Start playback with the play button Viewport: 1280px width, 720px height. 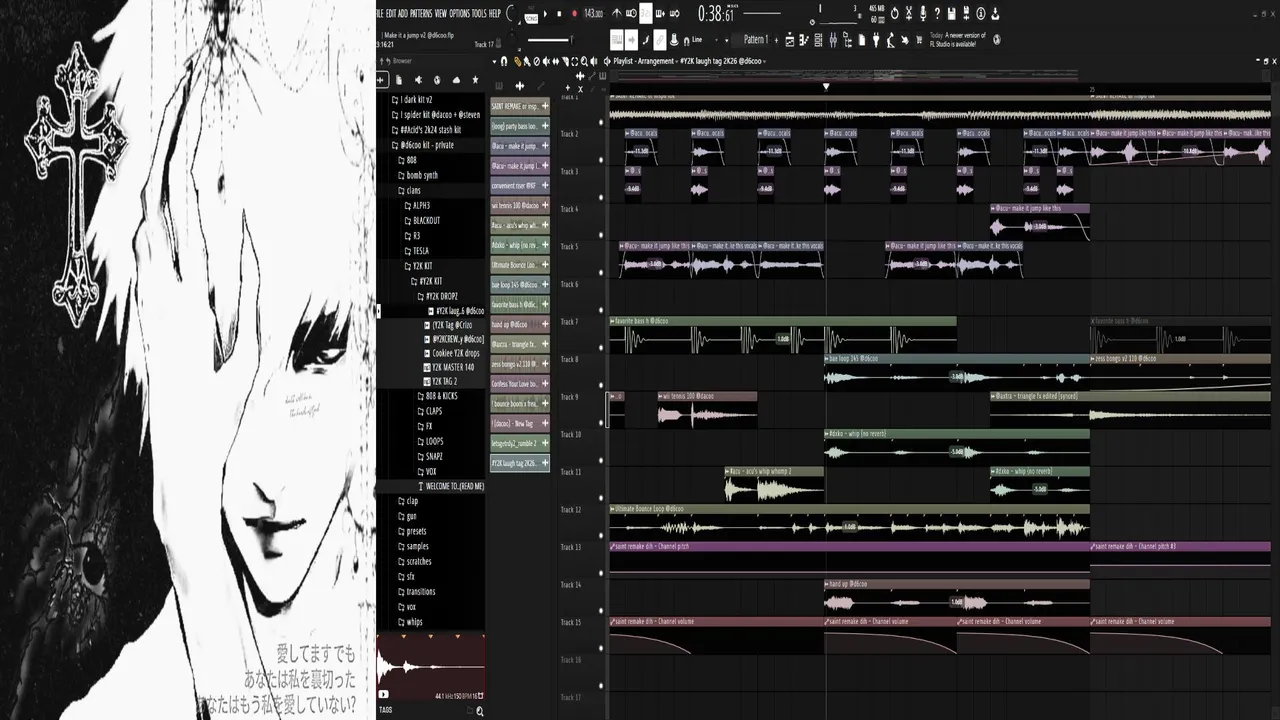(545, 14)
